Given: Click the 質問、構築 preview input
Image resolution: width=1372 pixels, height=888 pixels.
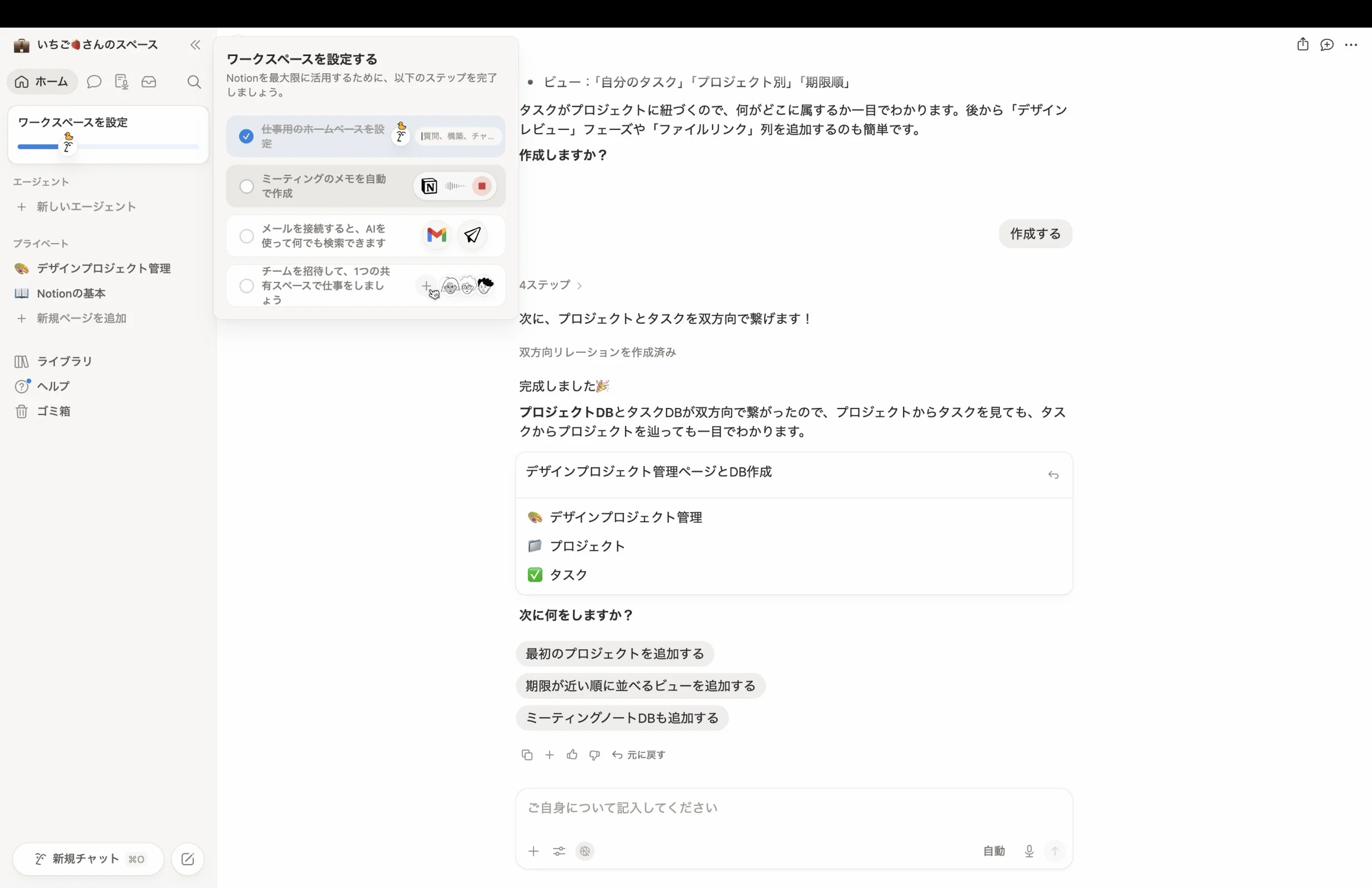Looking at the screenshot, I should pyautogui.click(x=458, y=137).
